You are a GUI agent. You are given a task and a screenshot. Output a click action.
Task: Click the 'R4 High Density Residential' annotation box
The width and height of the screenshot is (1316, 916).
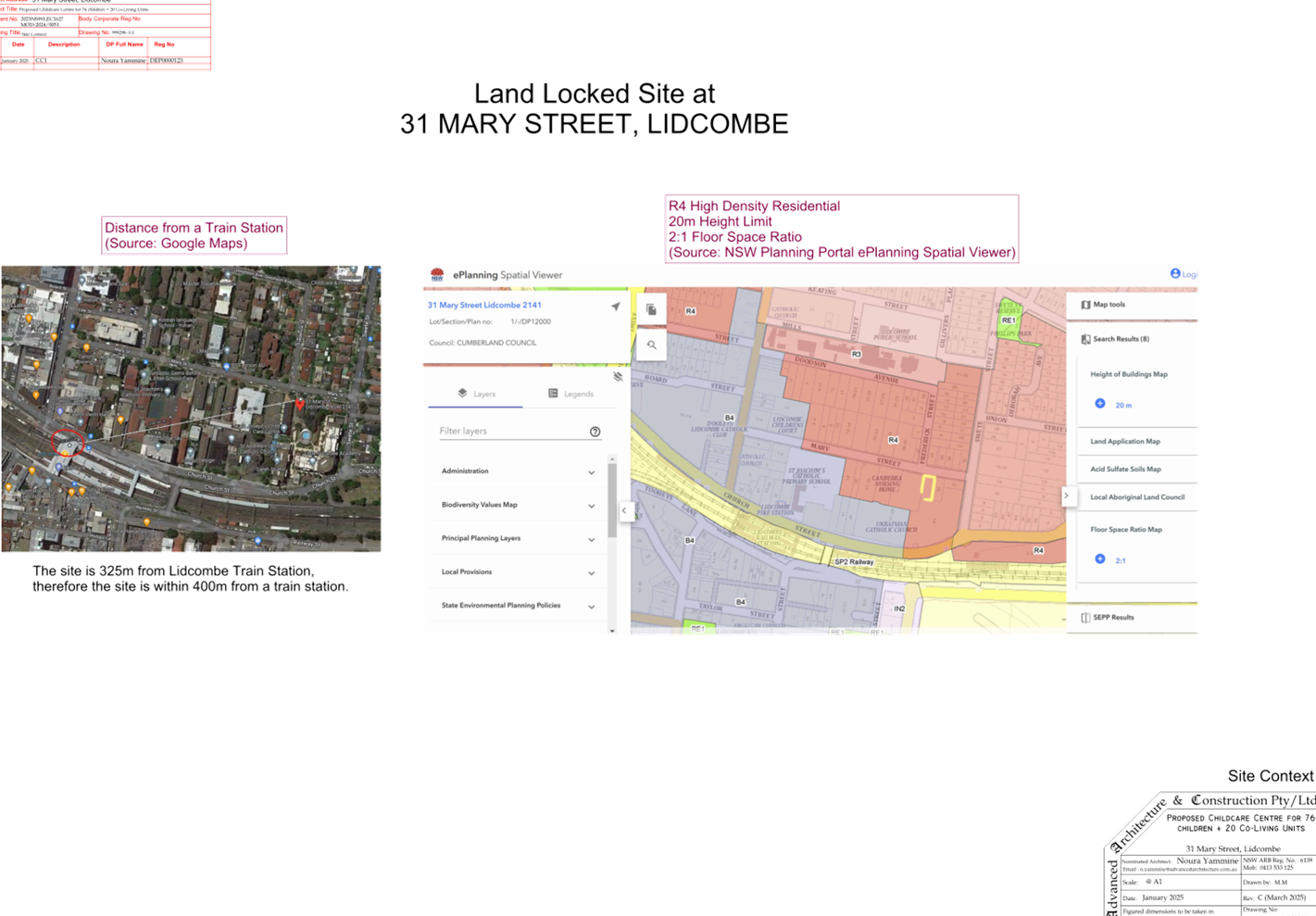click(x=842, y=229)
